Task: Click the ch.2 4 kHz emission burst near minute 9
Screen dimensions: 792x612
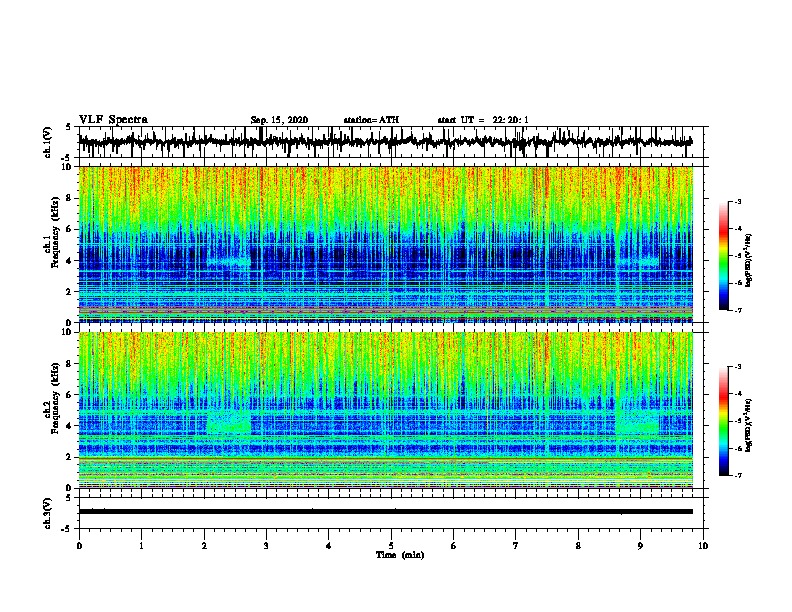Action: click(637, 423)
